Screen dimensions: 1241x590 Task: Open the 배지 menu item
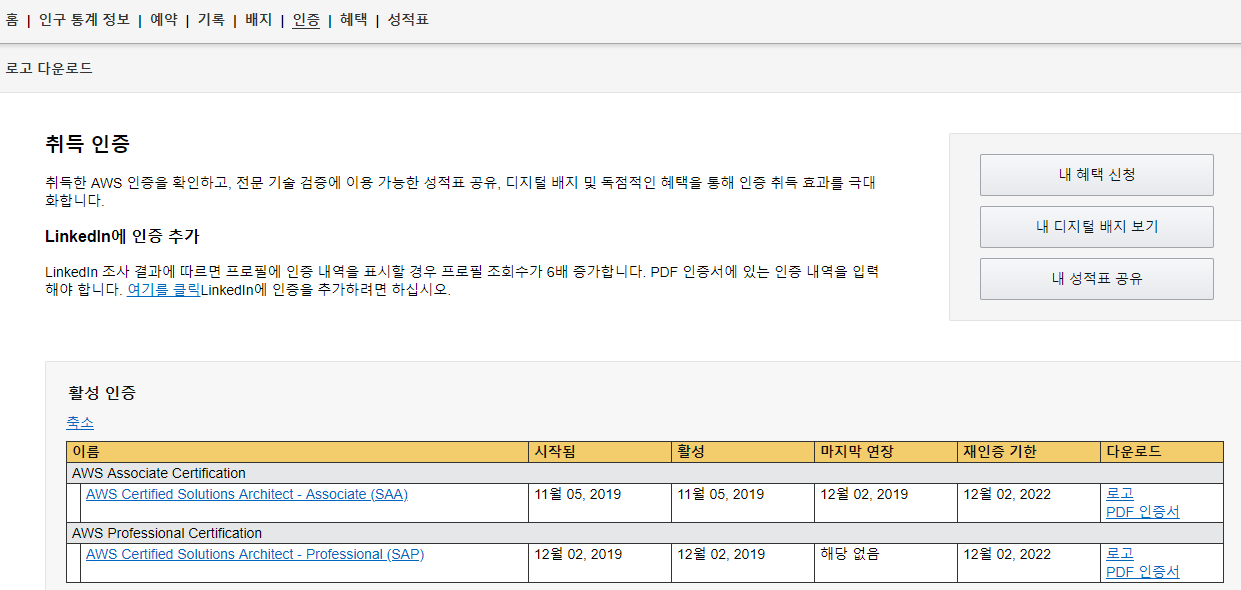tap(258, 19)
